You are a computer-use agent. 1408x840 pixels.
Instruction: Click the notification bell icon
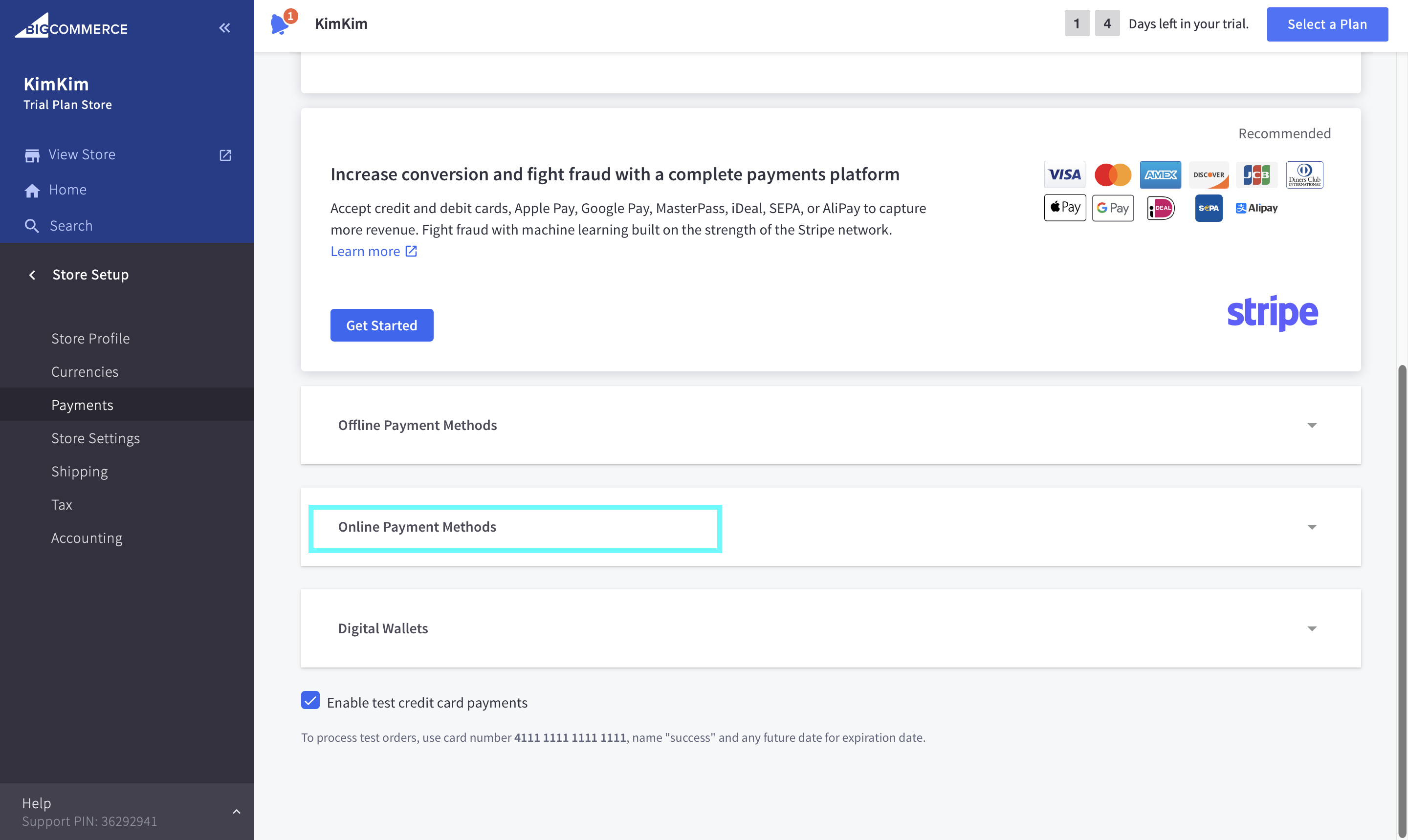pos(280,24)
